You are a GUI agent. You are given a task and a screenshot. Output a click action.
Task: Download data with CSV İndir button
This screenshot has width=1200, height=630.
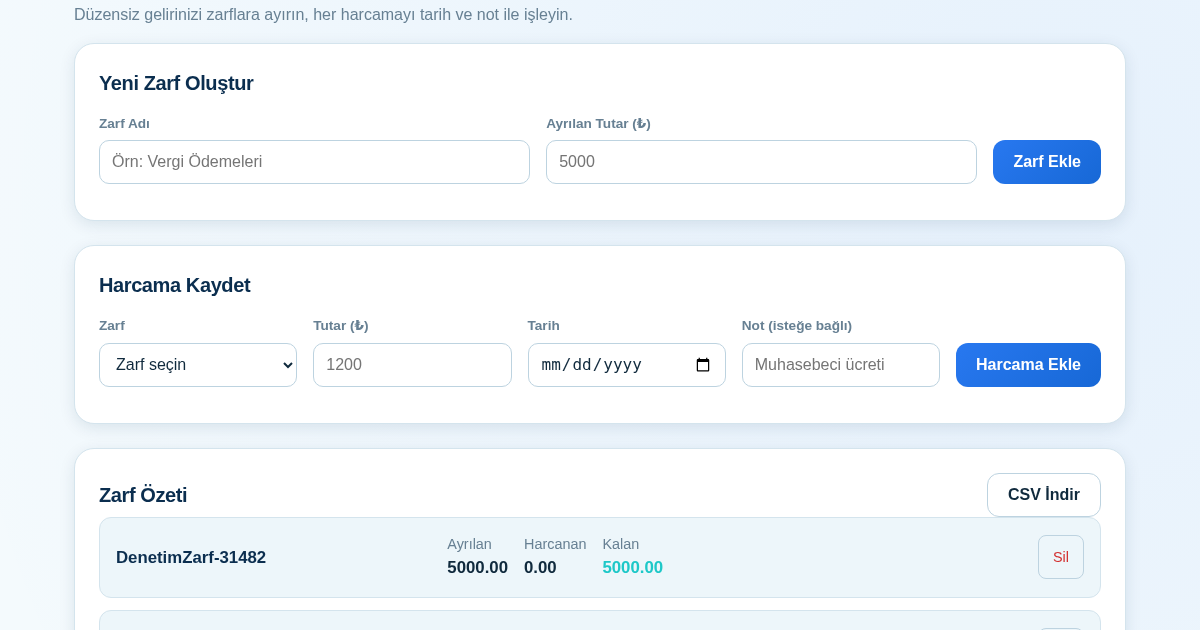(1044, 495)
